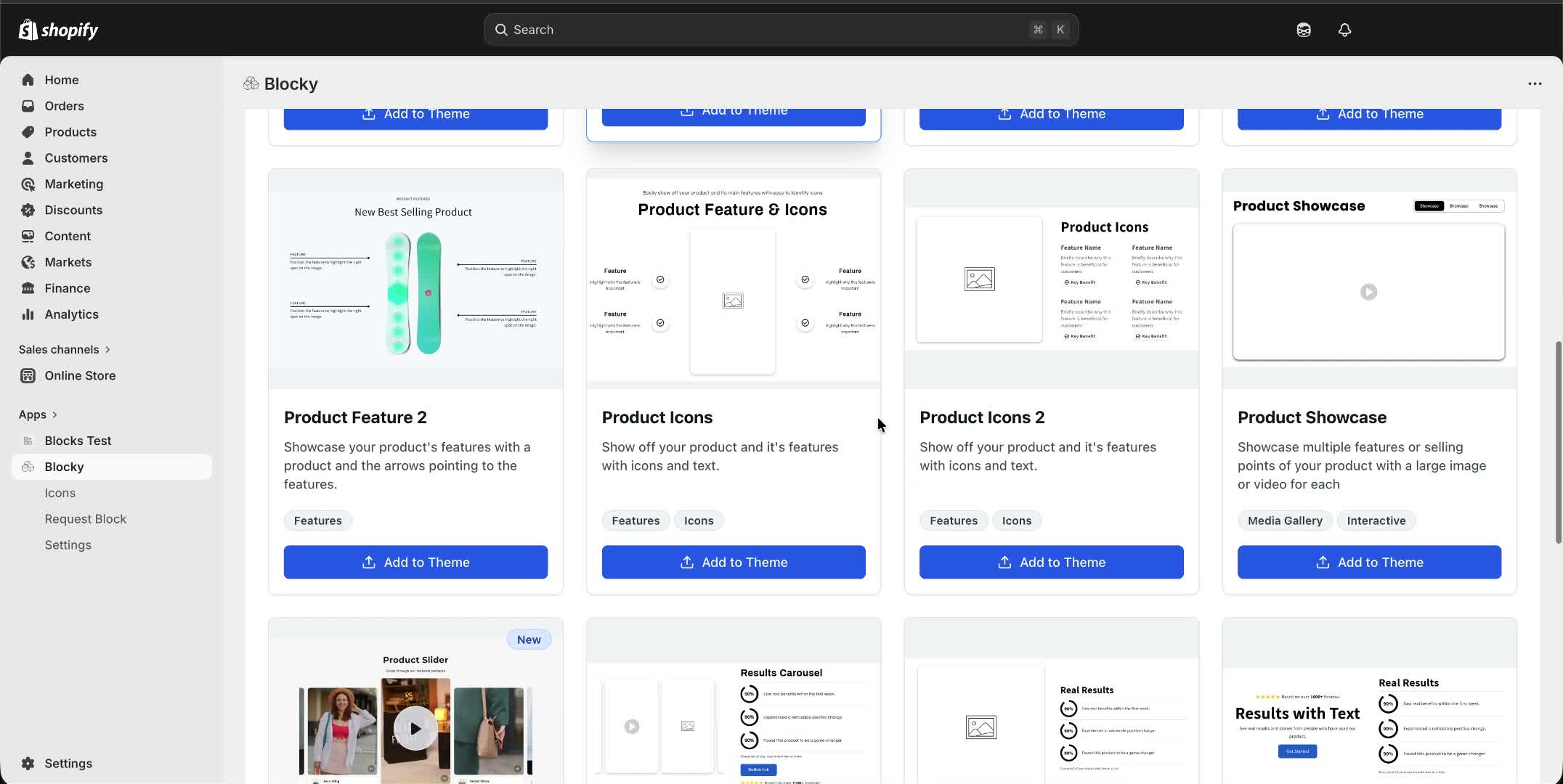The image size is (1563, 784).
Task: Add Product Showcase block to theme
Action: [x=1369, y=562]
